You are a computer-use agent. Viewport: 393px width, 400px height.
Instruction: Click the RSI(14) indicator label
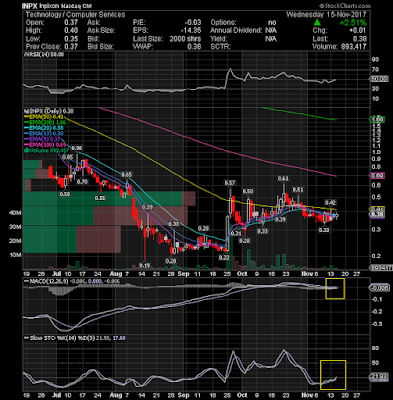tap(43, 55)
